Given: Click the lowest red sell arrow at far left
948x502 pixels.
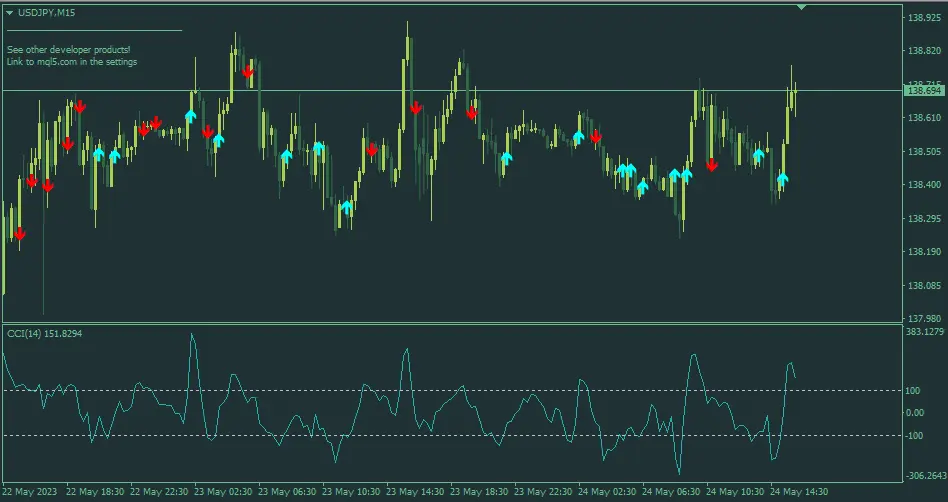Looking at the screenshot, I should [19, 234].
